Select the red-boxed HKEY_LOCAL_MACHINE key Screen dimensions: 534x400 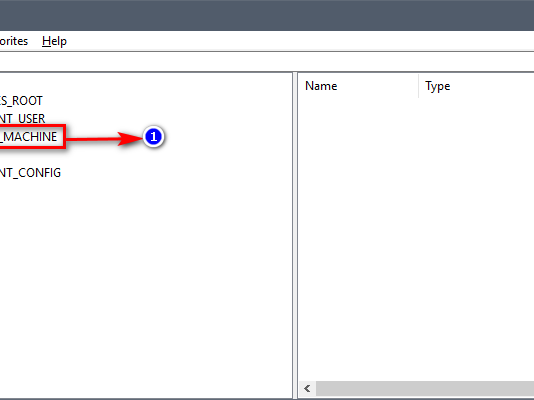(x=29, y=137)
